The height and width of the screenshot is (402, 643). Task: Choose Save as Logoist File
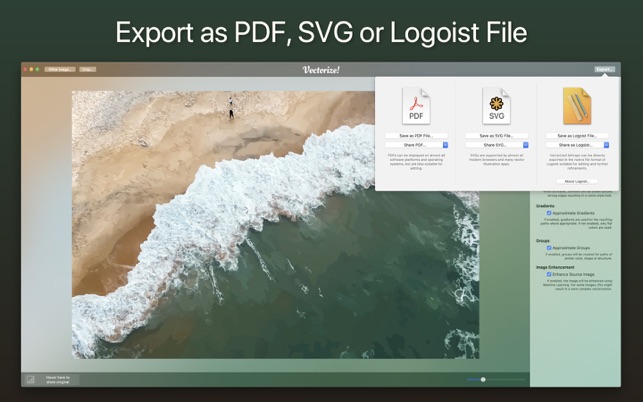pyautogui.click(x=577, y=135)
